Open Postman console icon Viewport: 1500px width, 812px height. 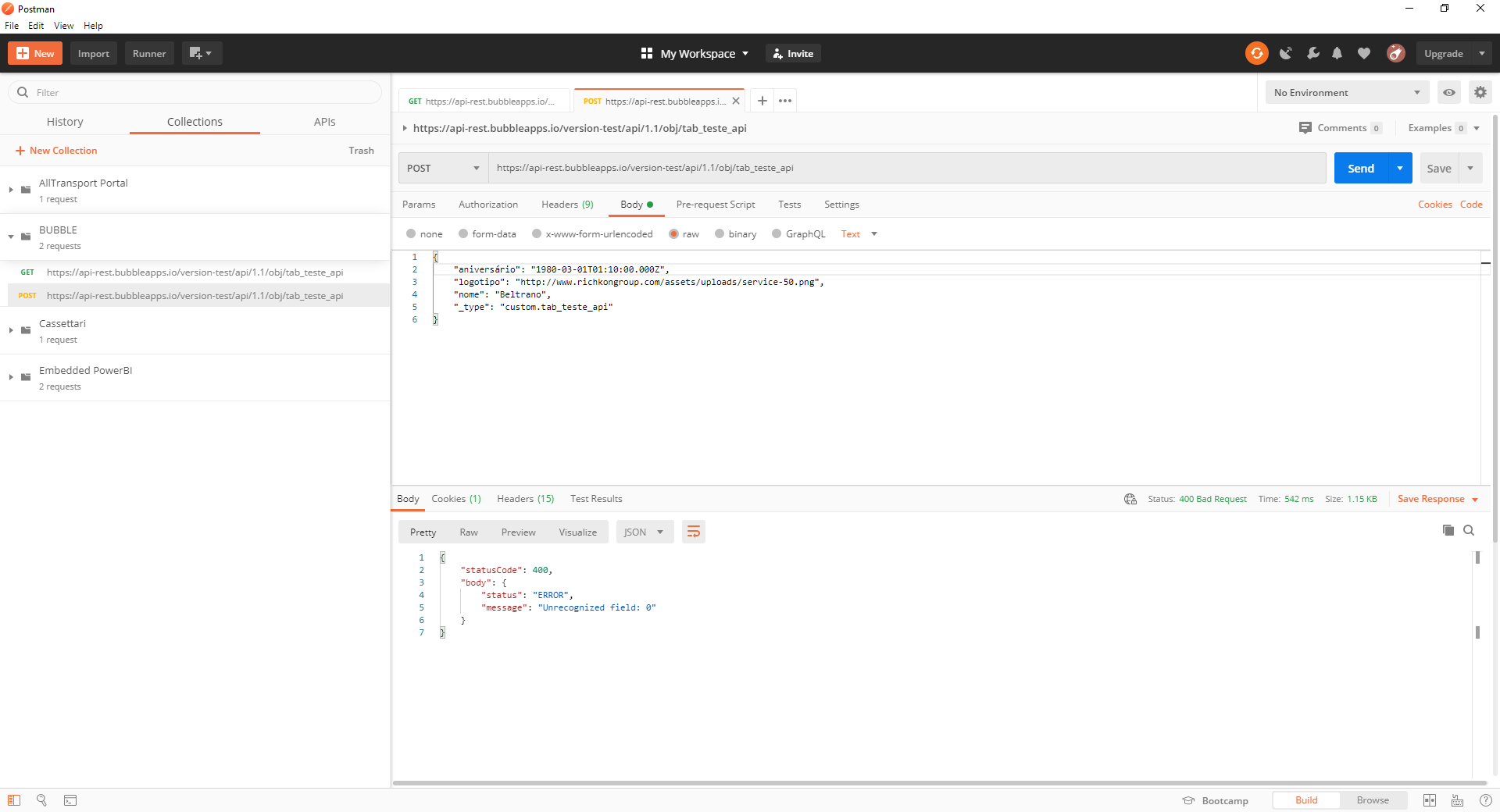pyautogui.click(x=70, y=800)
